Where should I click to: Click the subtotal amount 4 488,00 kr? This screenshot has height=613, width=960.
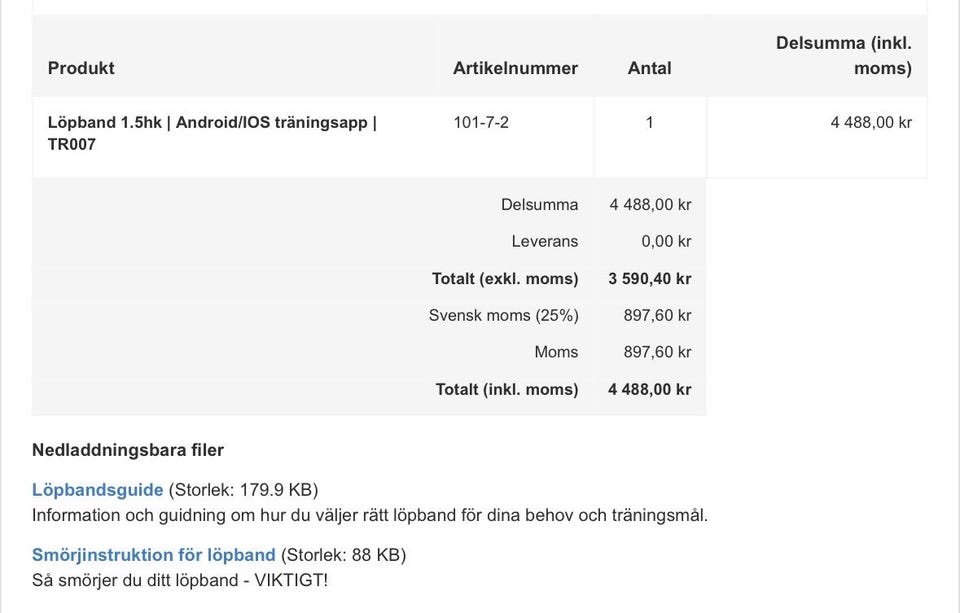[871, 123]
